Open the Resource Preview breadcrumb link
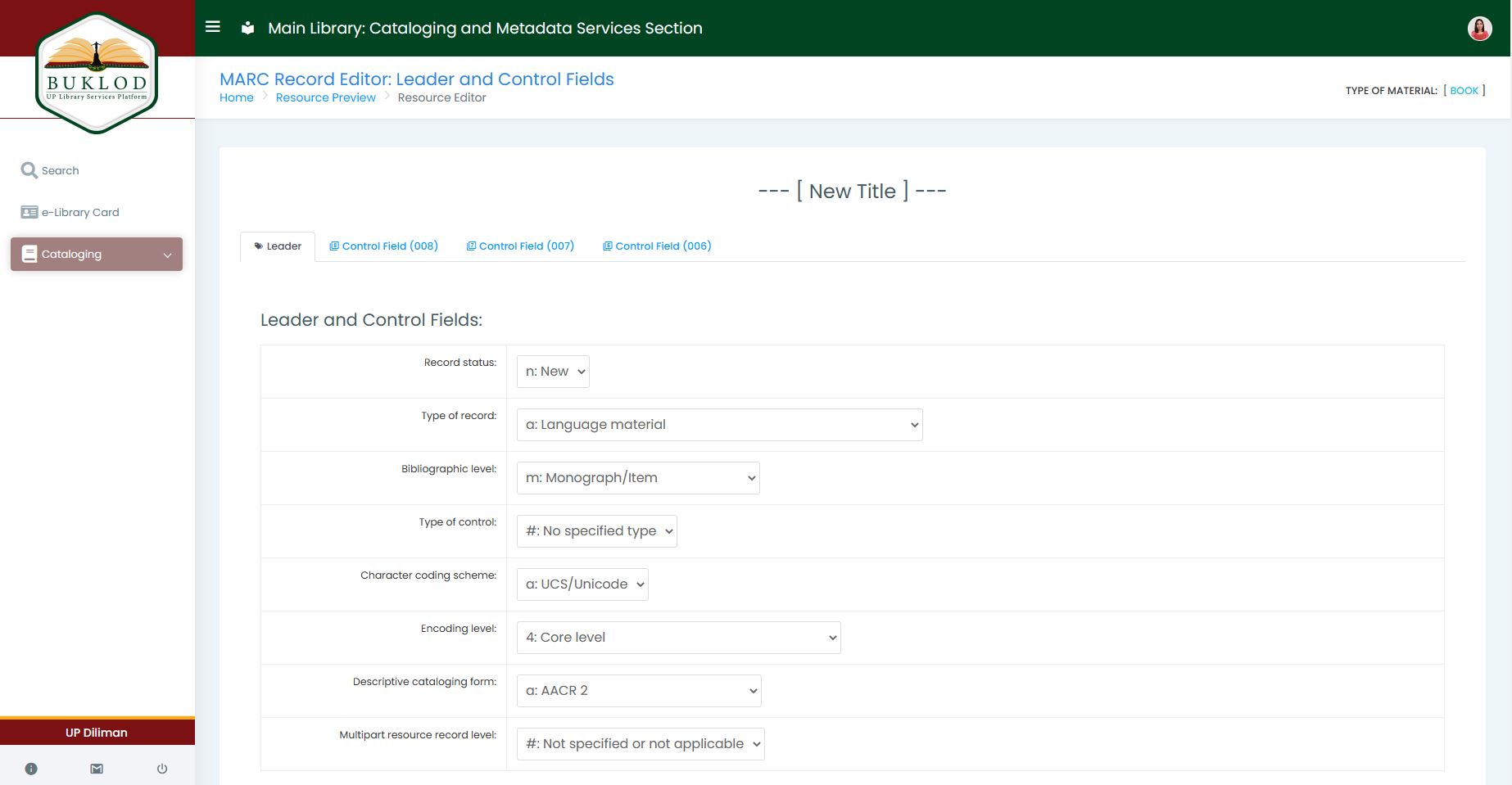 pos(325,97)
